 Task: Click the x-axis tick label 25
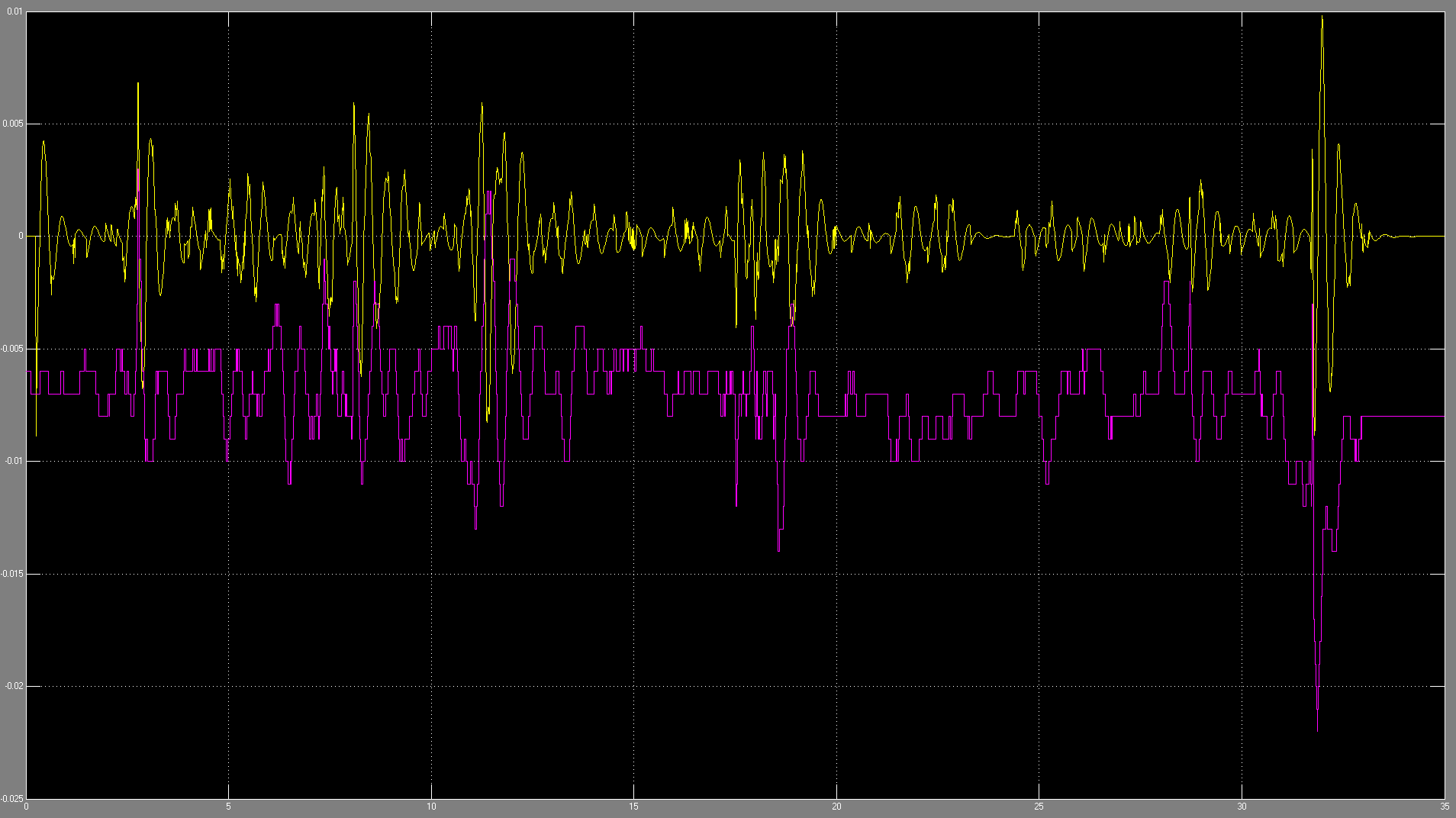[x=1039, y=807]
